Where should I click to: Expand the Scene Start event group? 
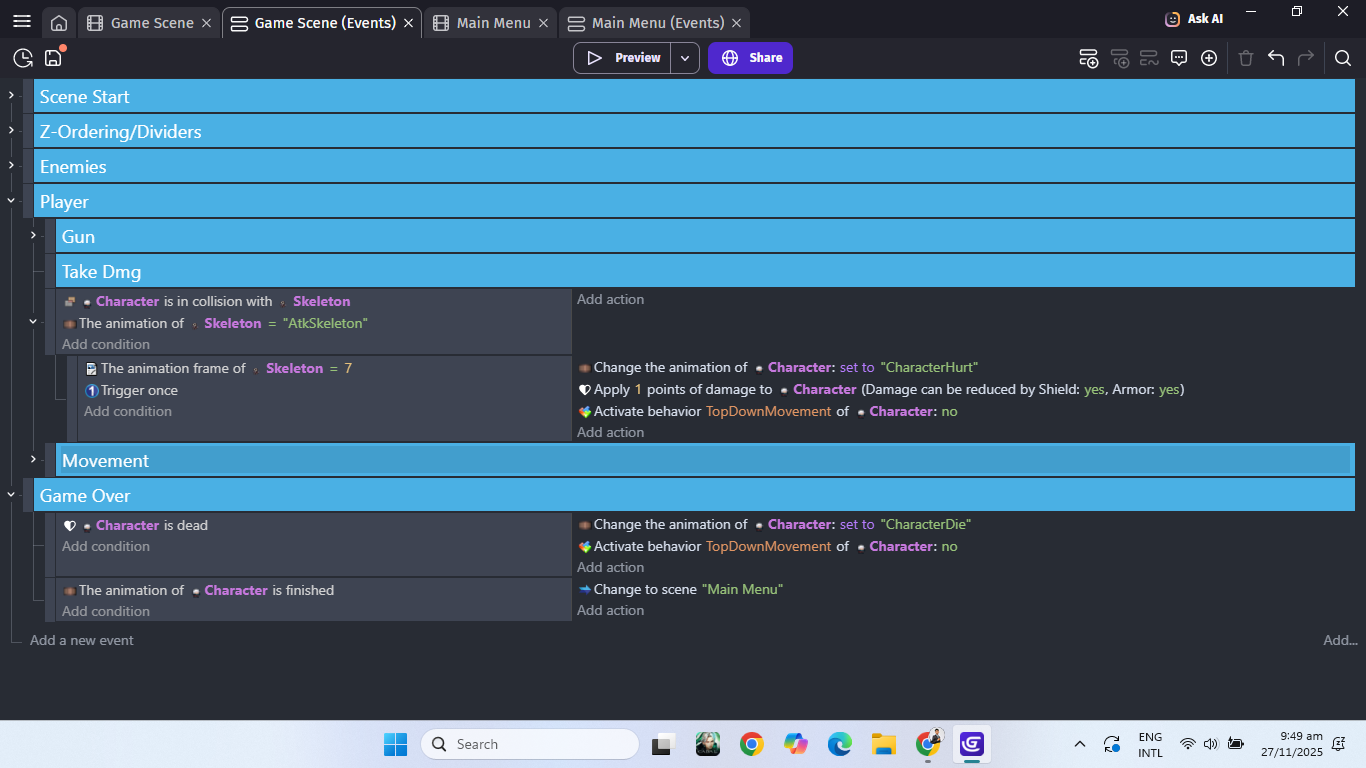pyautogui.click(x=11, y=95)
